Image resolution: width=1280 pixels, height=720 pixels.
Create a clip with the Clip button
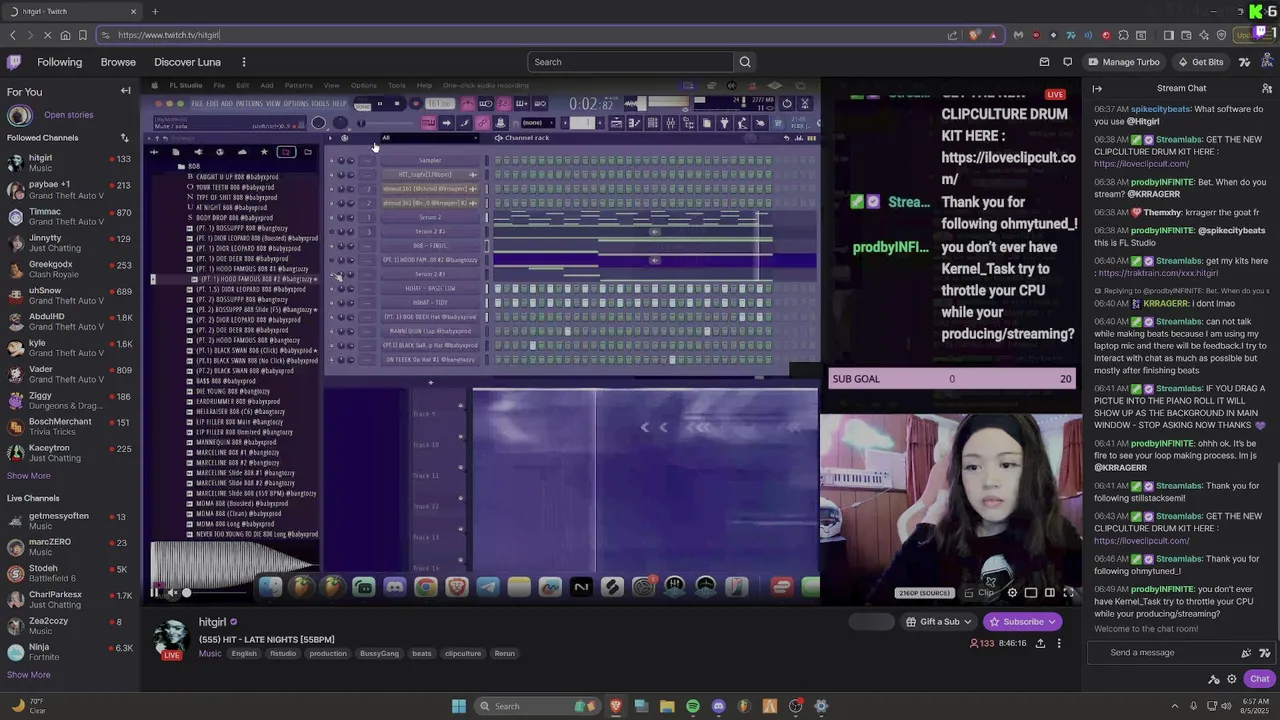click(x=980, y=593)
